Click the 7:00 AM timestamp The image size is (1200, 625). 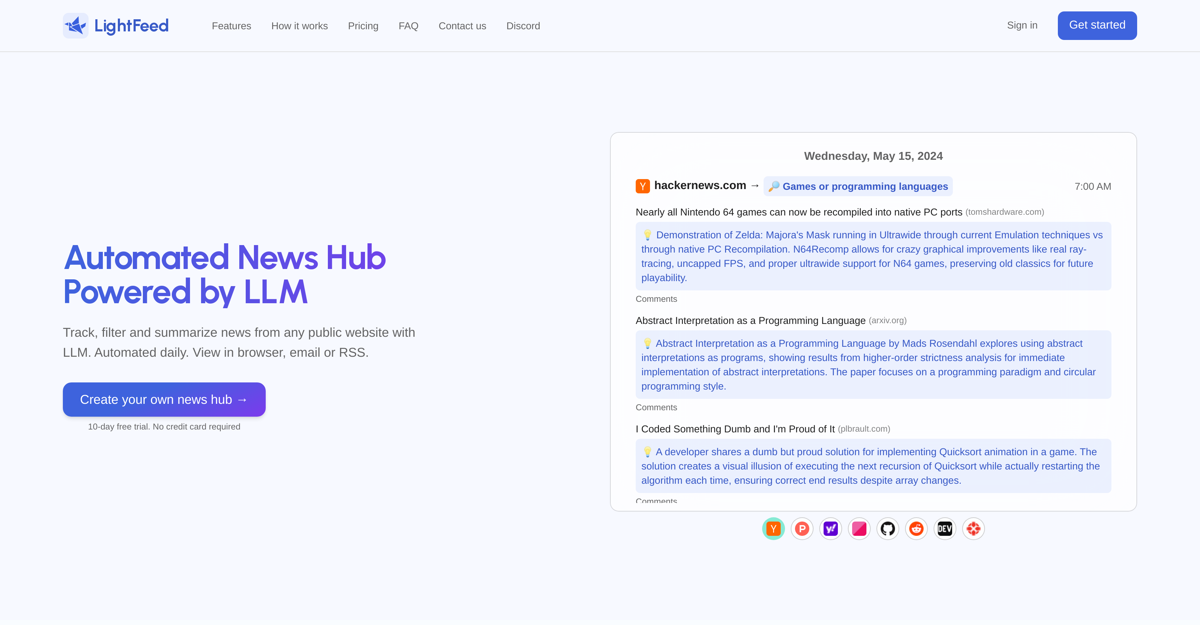coord(1093,187)
